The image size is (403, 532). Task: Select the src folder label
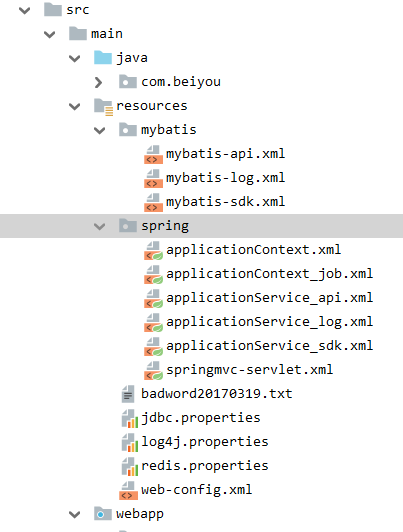[78, 10]
